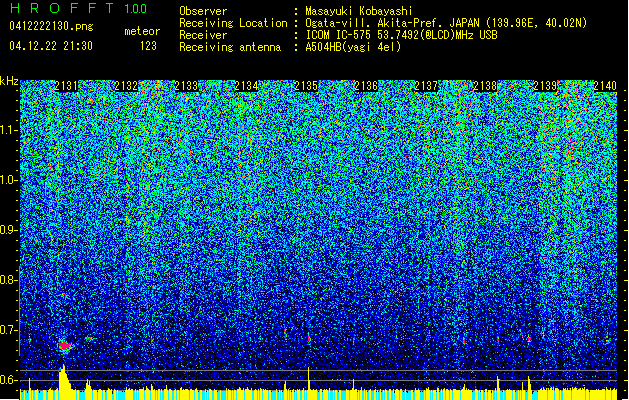Click the time marker 2139
This screenshot has width=629, height=400.
pos(546,86)
